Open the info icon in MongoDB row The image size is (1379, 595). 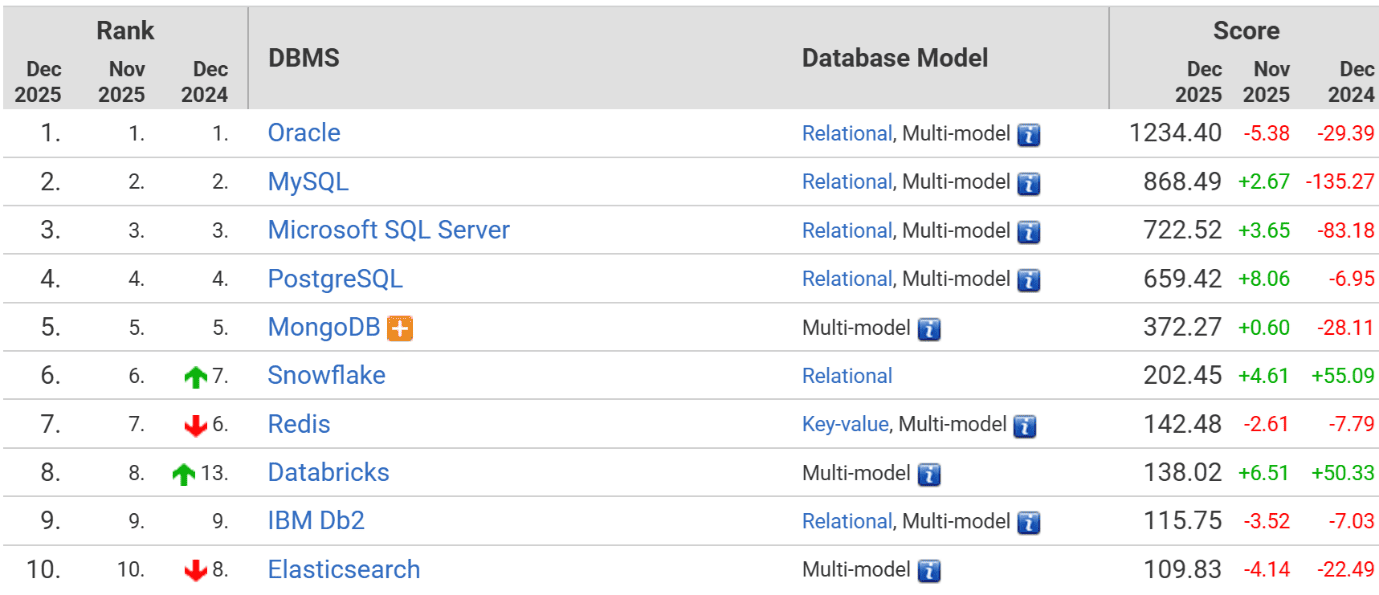pos(929,329)
